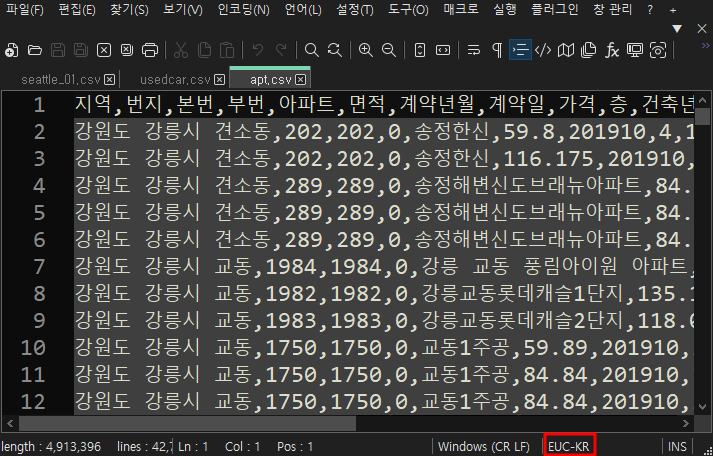Click the Save All toolbar icon
713x456 pixels.
(81, 50)
